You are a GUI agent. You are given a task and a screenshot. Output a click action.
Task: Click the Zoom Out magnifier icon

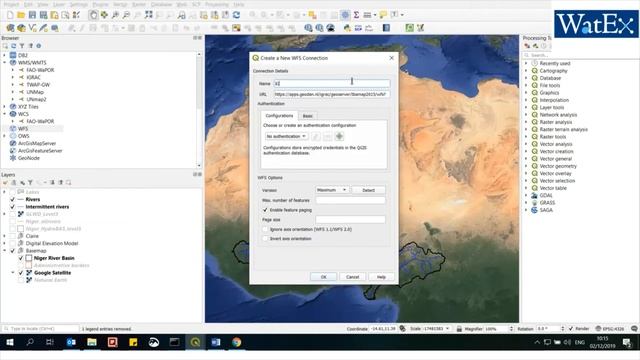pos(127,15)
